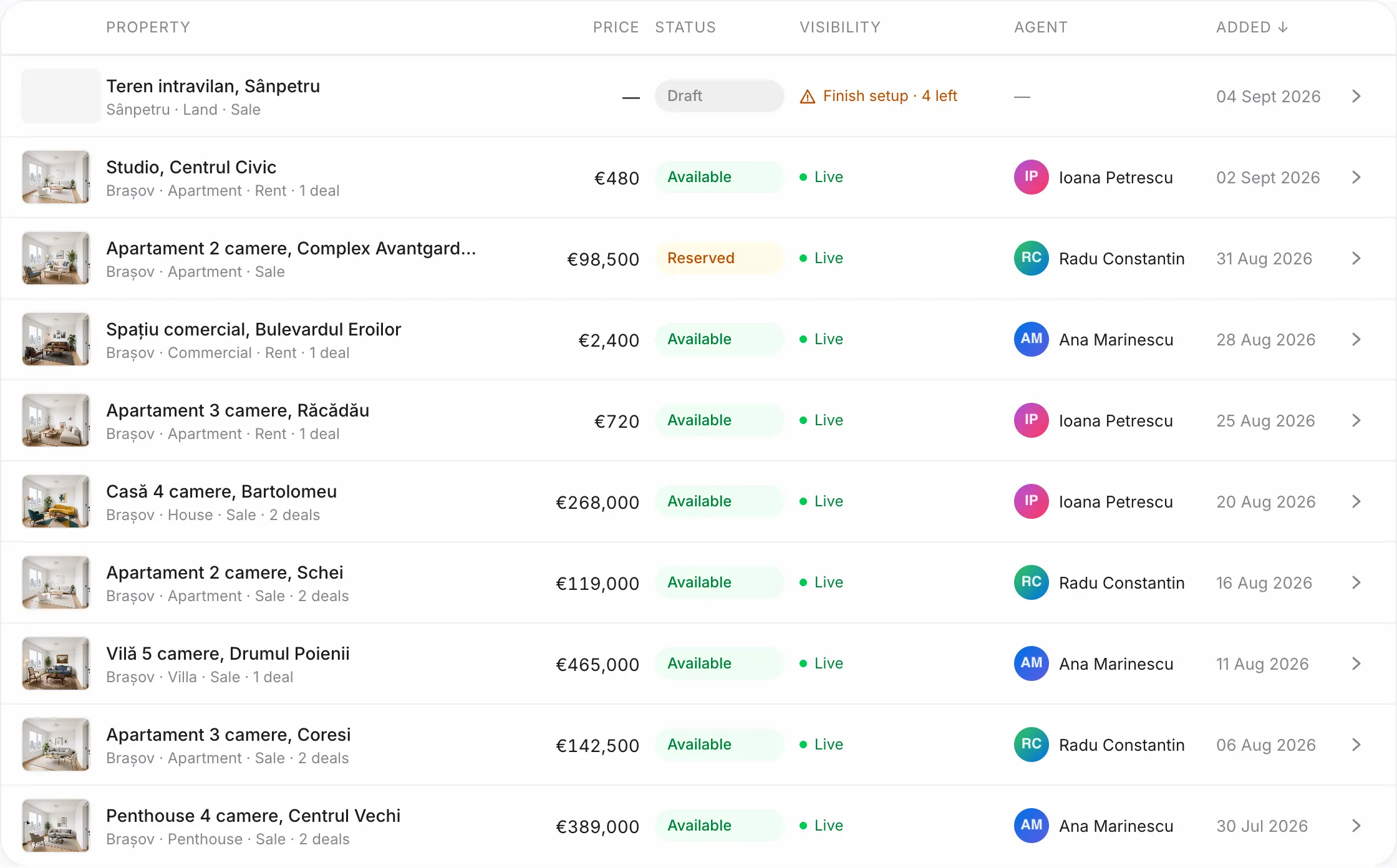Click chevron arrow on Complex Avantgarden row

1356,258
